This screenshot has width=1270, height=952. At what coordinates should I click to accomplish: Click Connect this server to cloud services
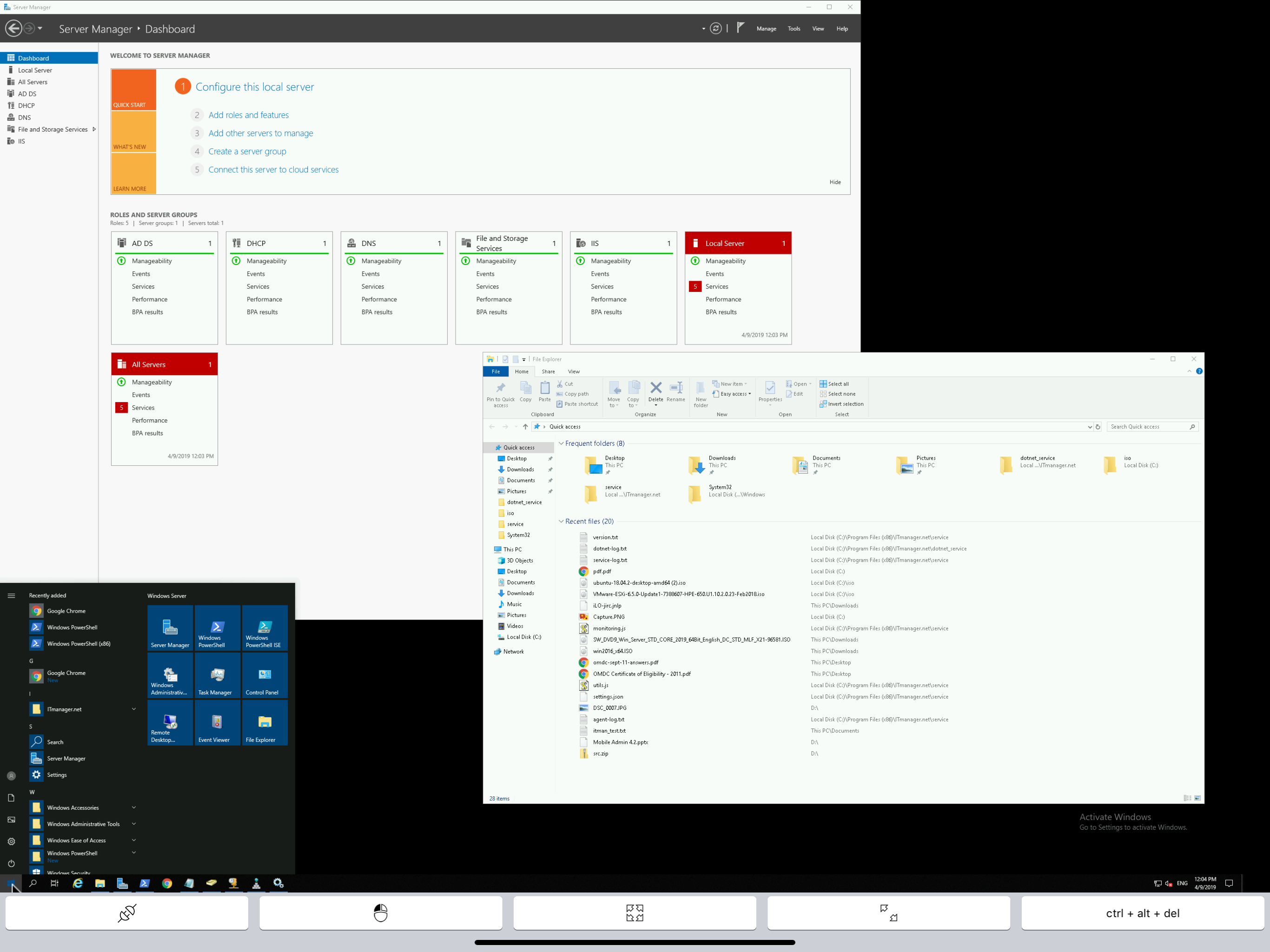coord(273,169)
